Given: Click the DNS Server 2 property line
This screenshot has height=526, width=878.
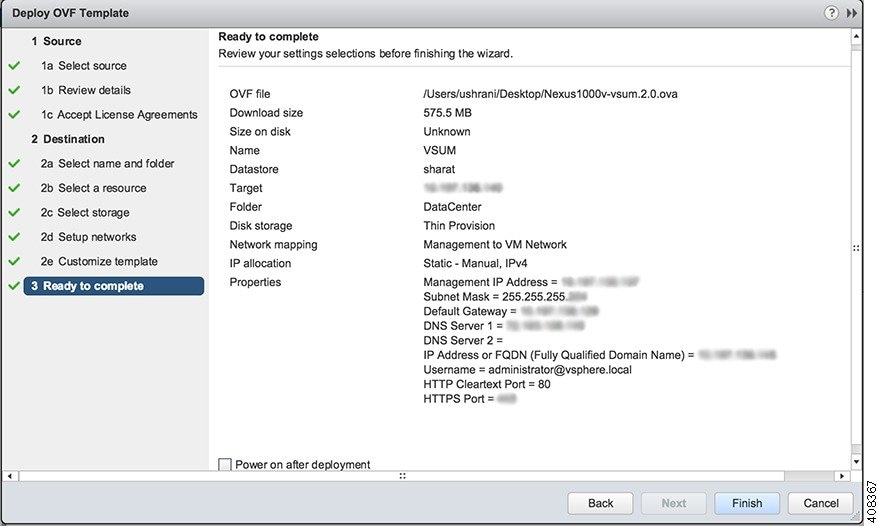Looking at the screenshot, I should [463, 341].
